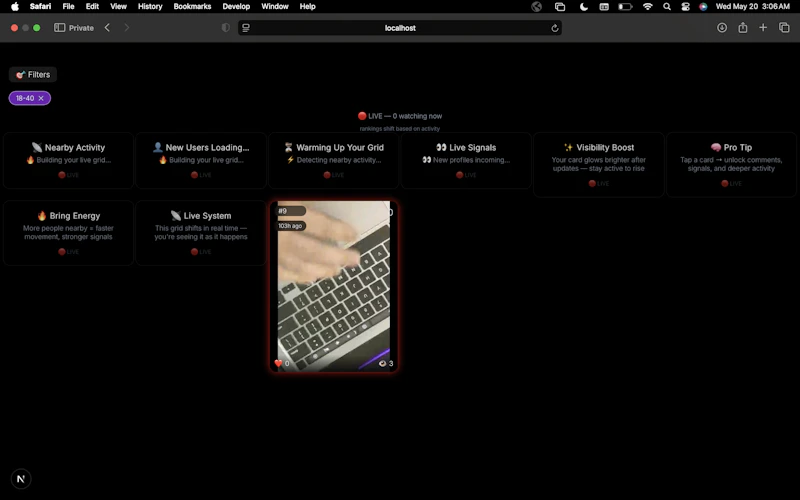Image resolution: width=800 pixels, height=500 pixels.
Task: Click the New profiles incoming text
Action: pos(466,160)
